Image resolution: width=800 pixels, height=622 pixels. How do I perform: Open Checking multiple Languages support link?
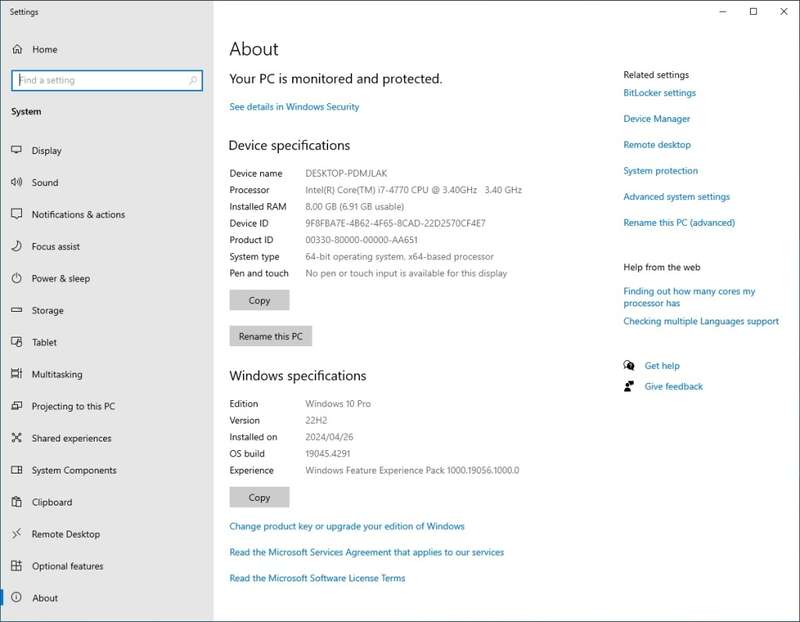coord(701,321)
